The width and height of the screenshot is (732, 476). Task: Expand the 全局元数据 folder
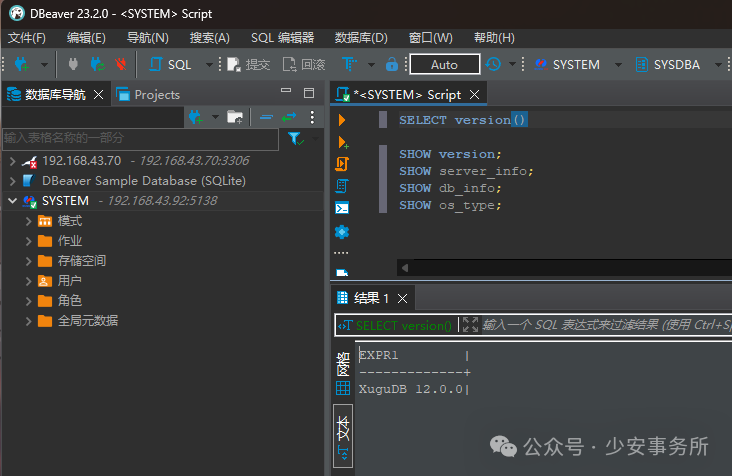pyautogui.click(x=28, y=321)
